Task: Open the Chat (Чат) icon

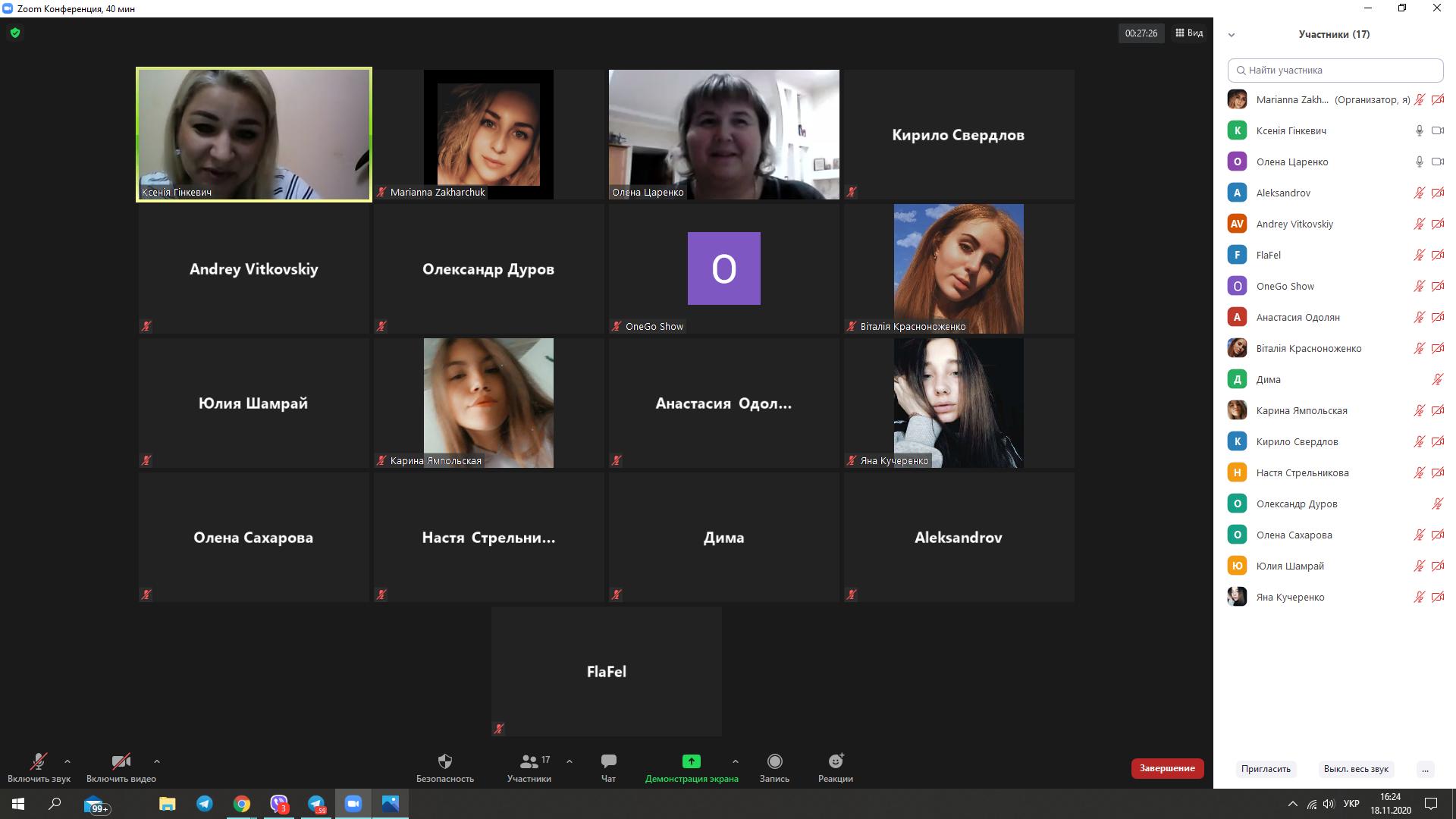Action: tap(608, 761)
